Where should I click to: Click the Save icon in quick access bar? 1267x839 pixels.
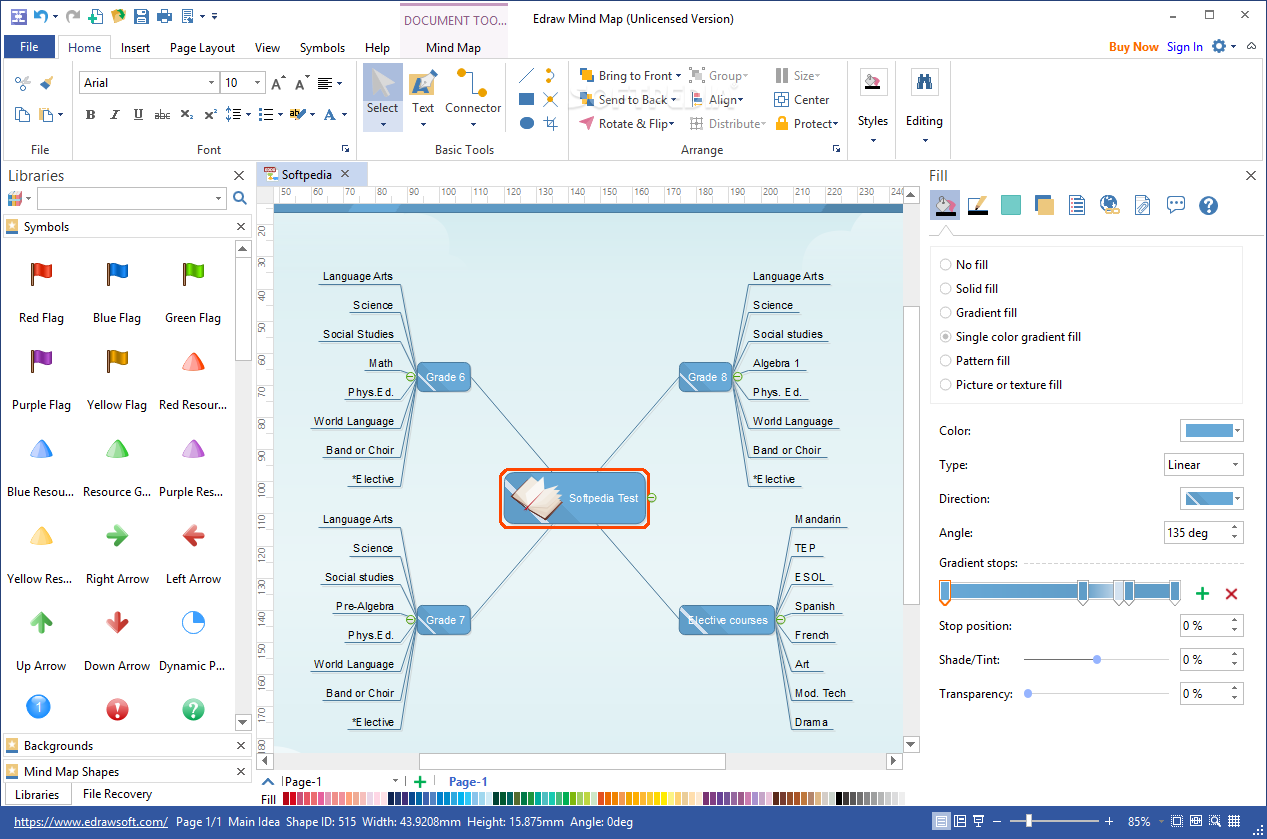pyautogui.click(x=141, y=16)
